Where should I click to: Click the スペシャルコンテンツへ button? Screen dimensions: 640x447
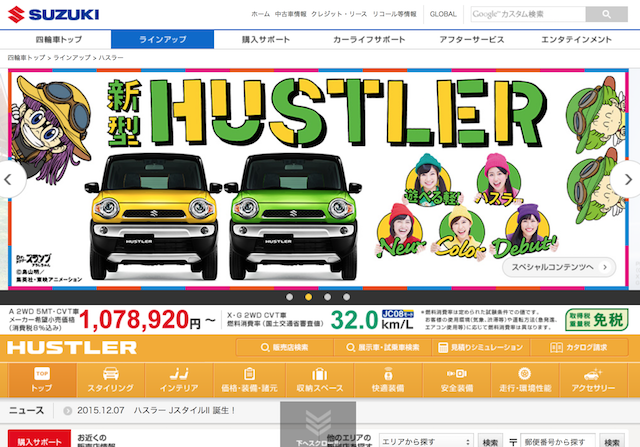click(559, 267)
